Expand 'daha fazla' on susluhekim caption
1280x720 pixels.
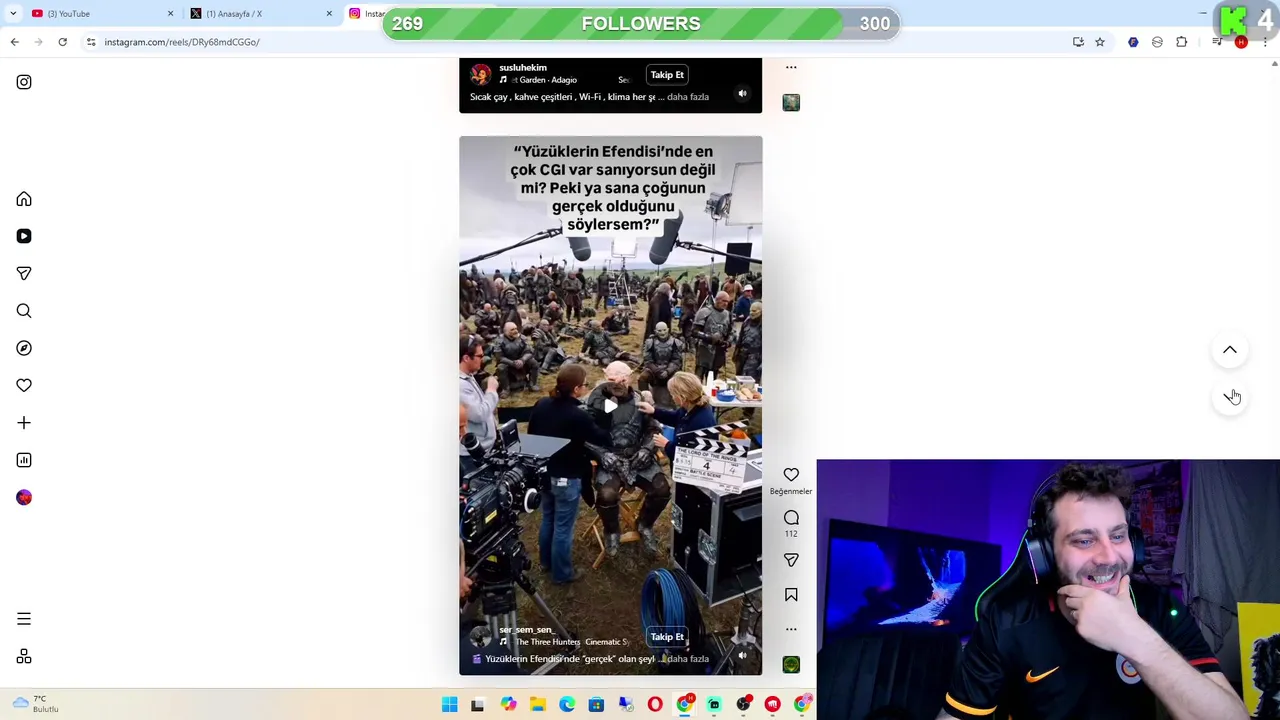688,97
